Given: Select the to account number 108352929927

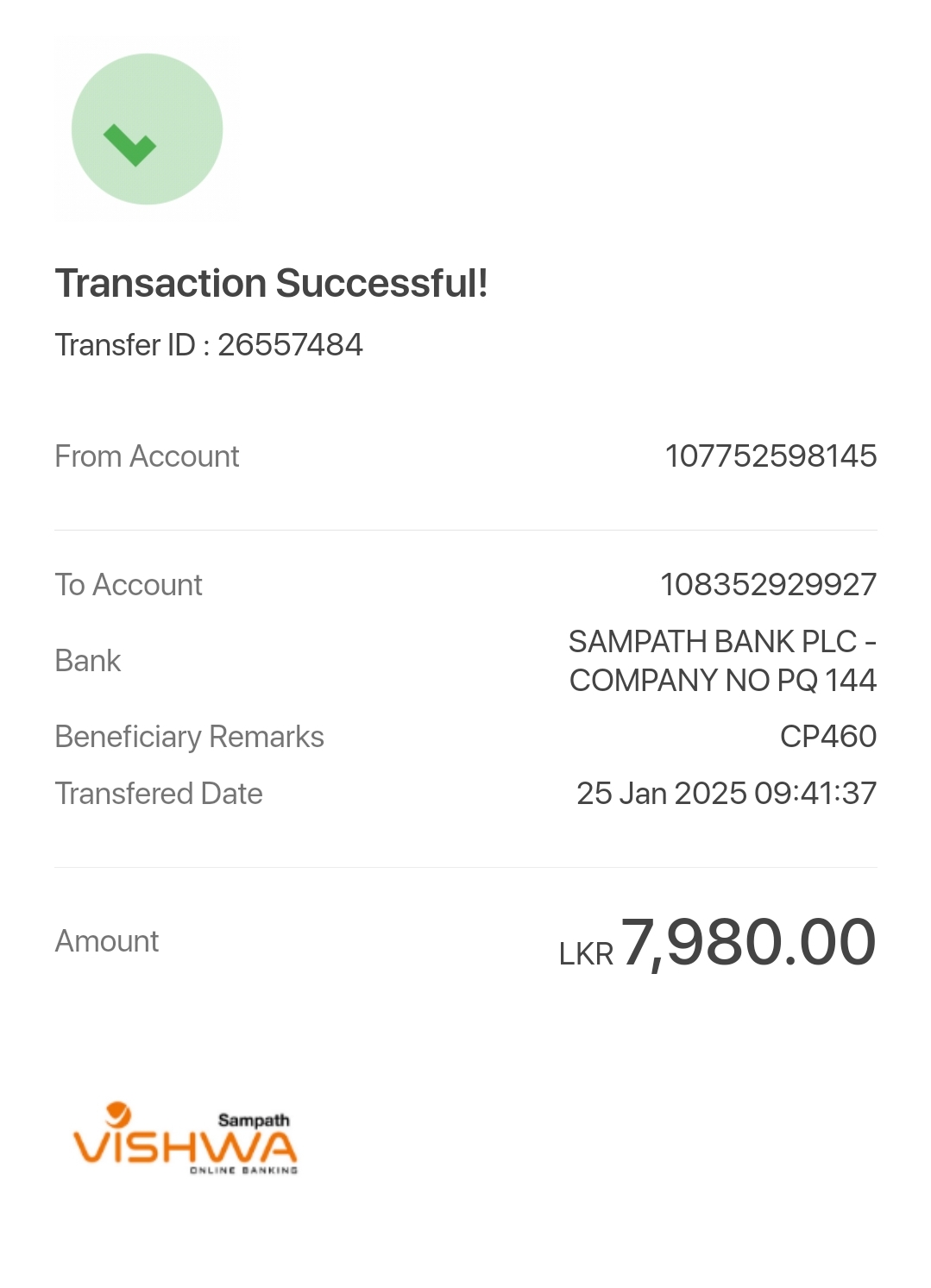Looking at the screenshot, I should click(768, 585).
